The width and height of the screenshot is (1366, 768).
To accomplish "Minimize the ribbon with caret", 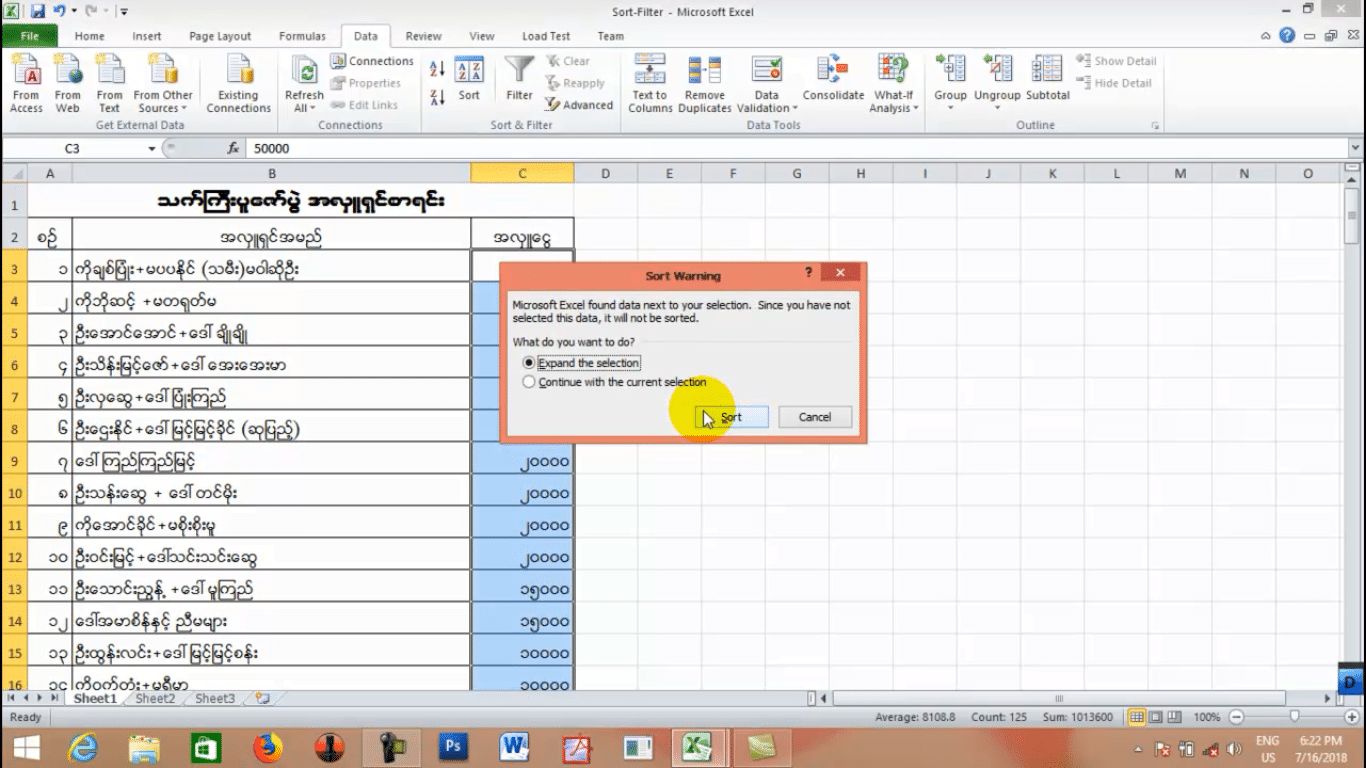I will point(1267,36).
